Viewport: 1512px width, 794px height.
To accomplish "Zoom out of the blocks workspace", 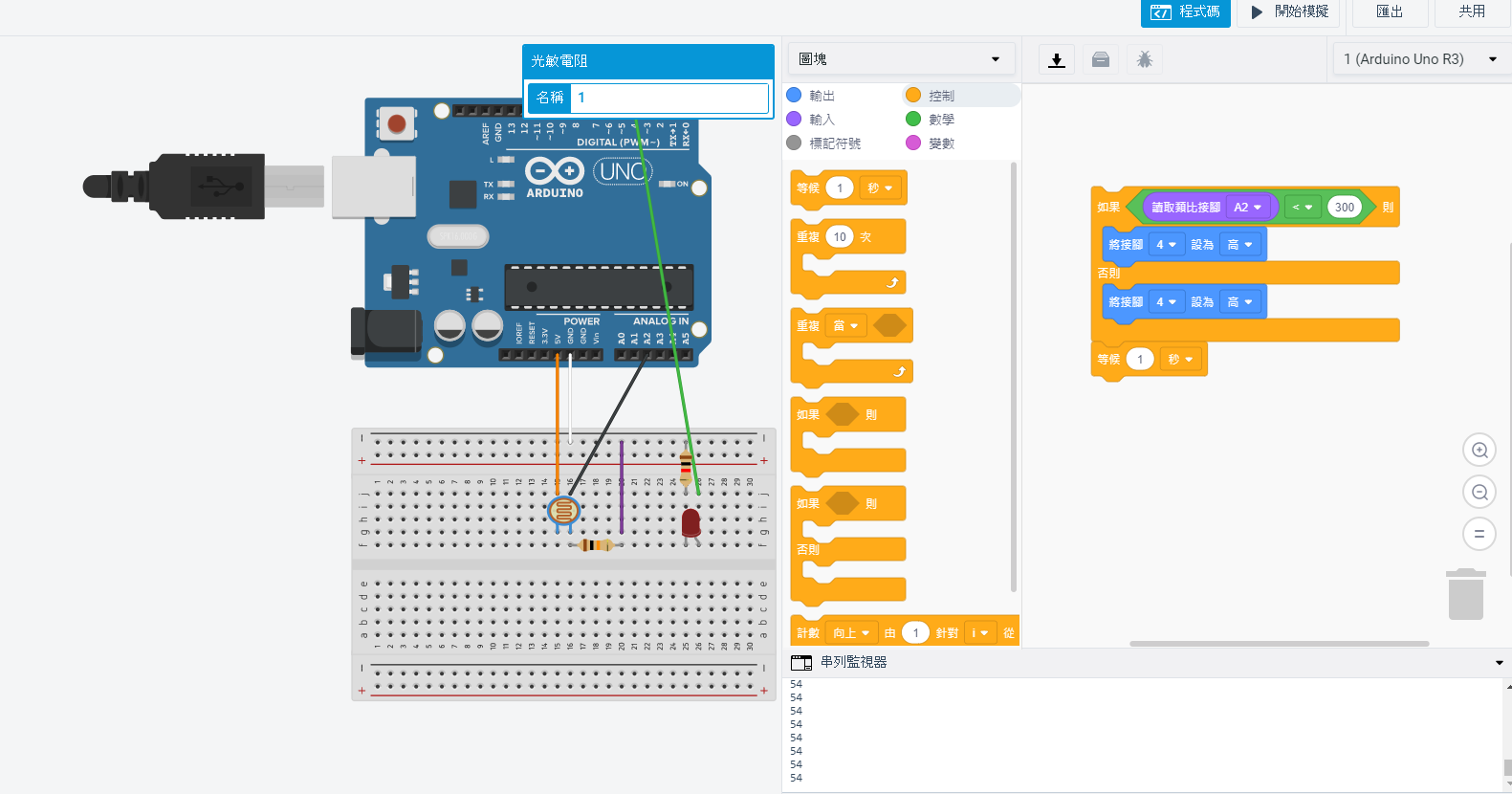I will click(x=1479, y=492).
